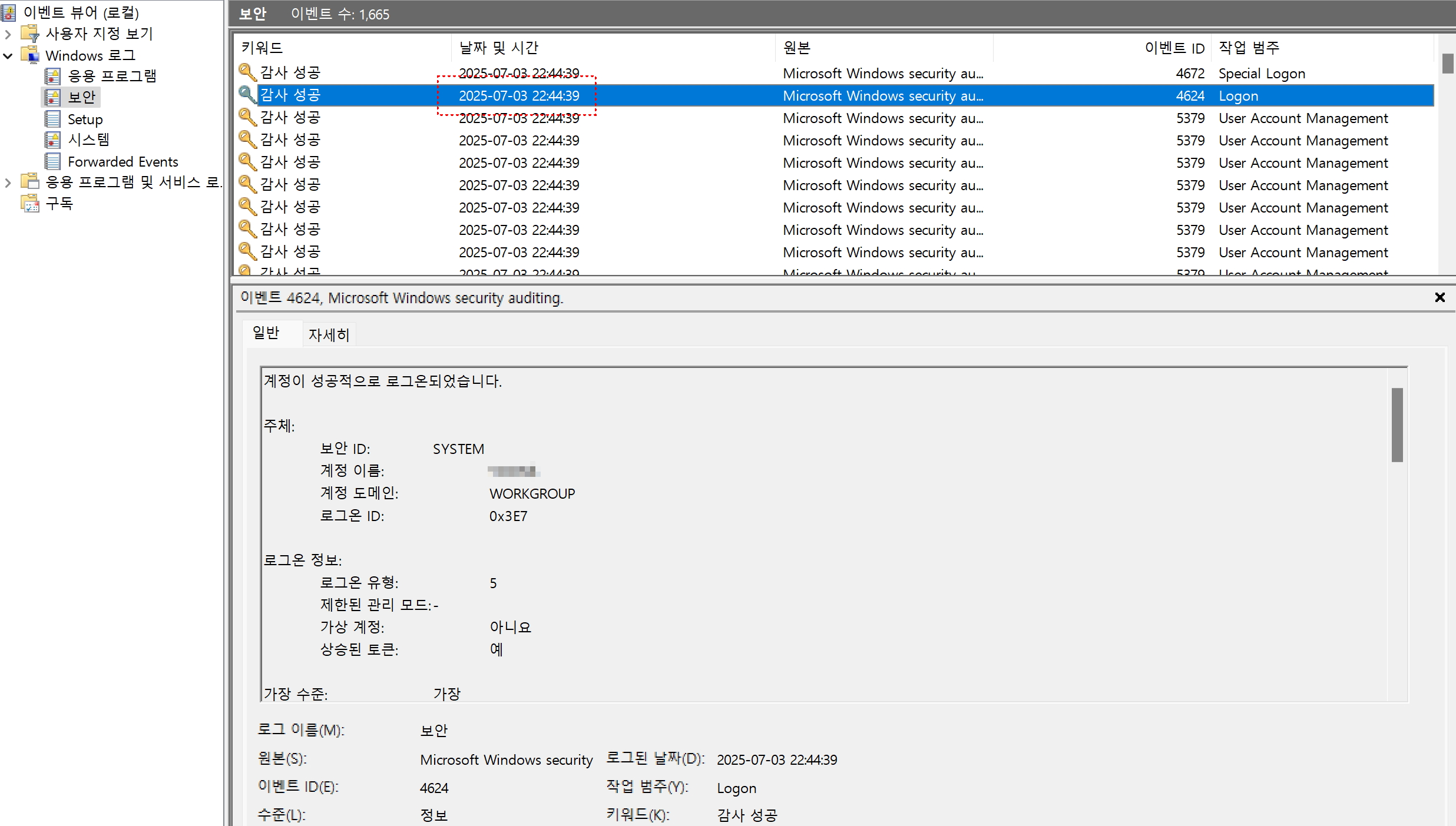
Task: Select the first 5379 User Account Management event
Action: [825, 118]
